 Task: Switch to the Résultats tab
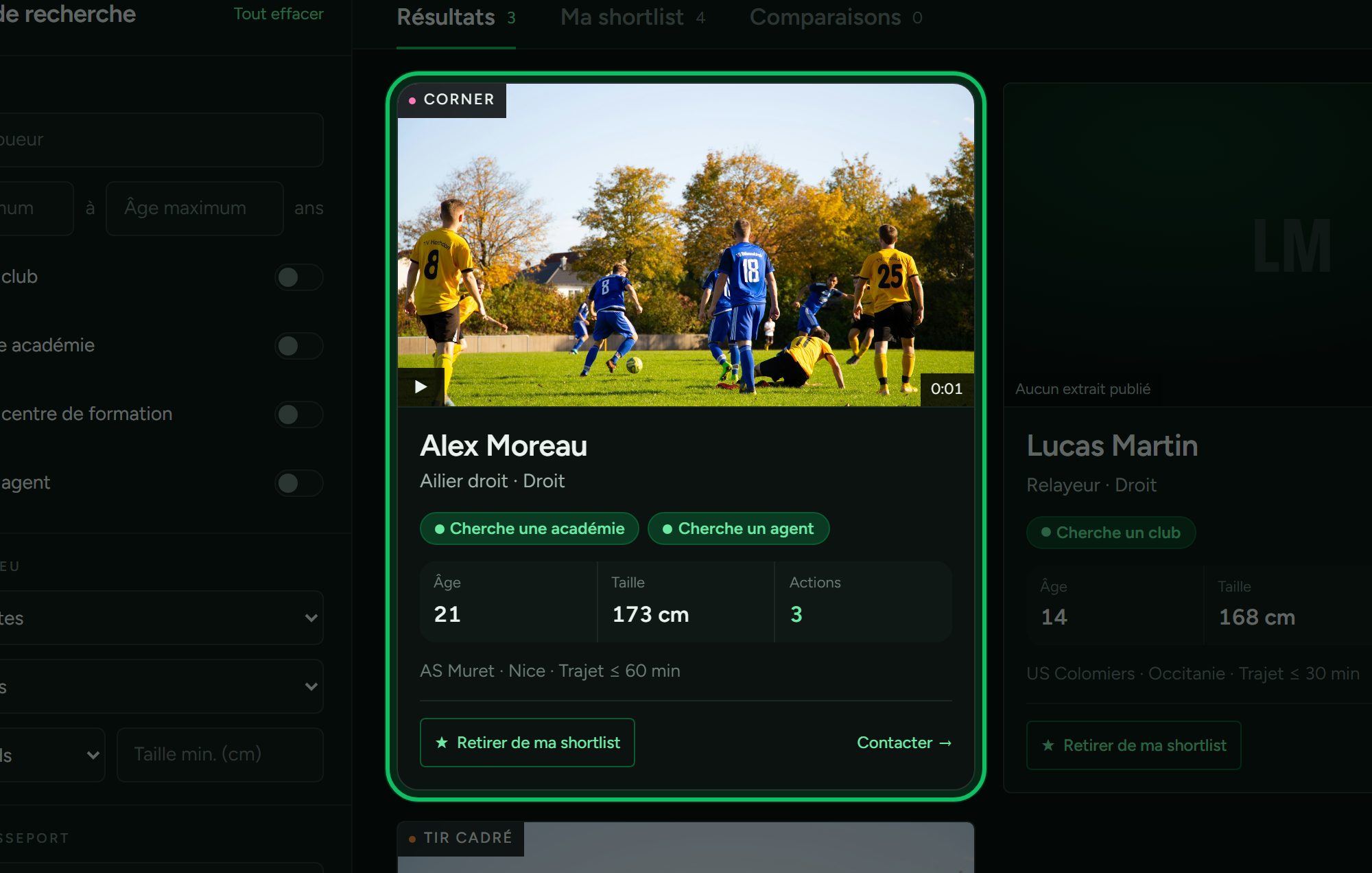click(456, 18)
